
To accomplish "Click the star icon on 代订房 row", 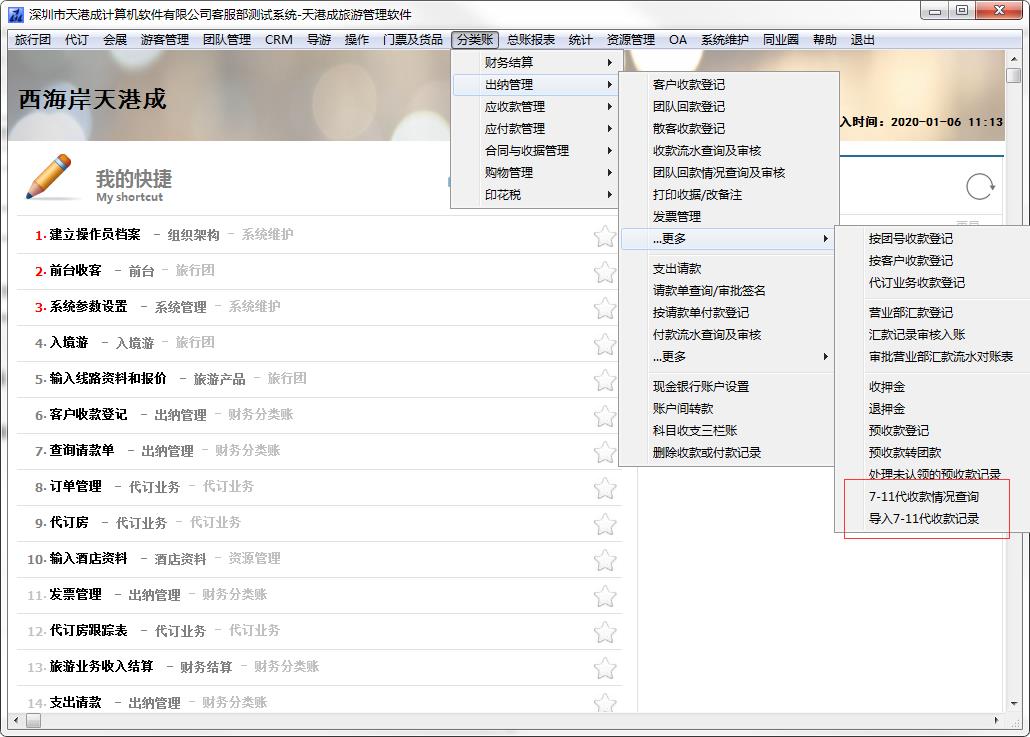I will coord(604,524).
